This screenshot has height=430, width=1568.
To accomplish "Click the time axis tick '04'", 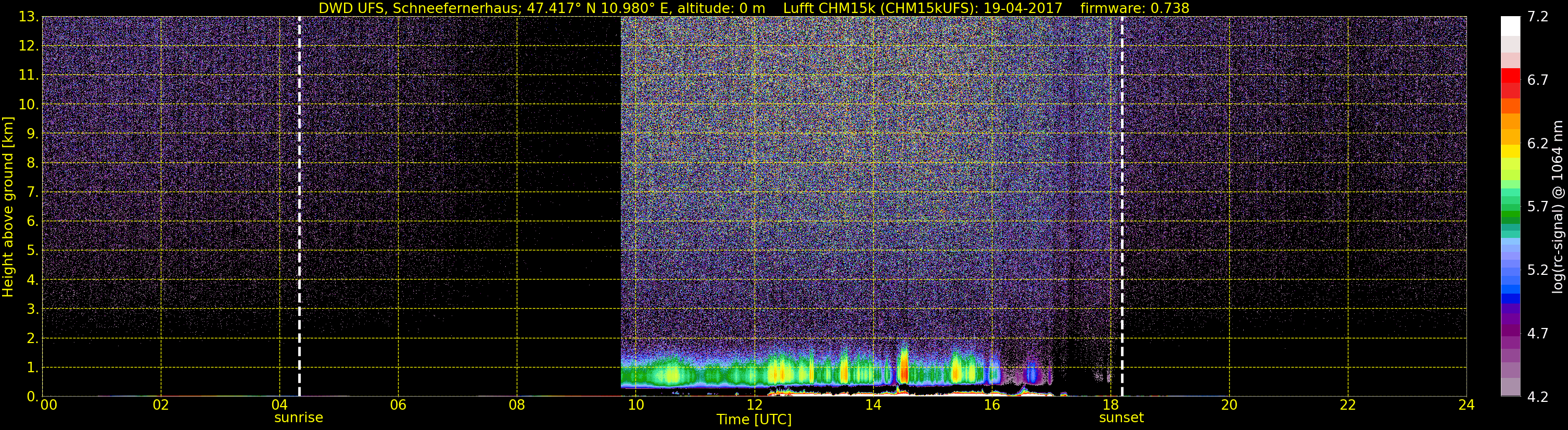I will [279, 405].
